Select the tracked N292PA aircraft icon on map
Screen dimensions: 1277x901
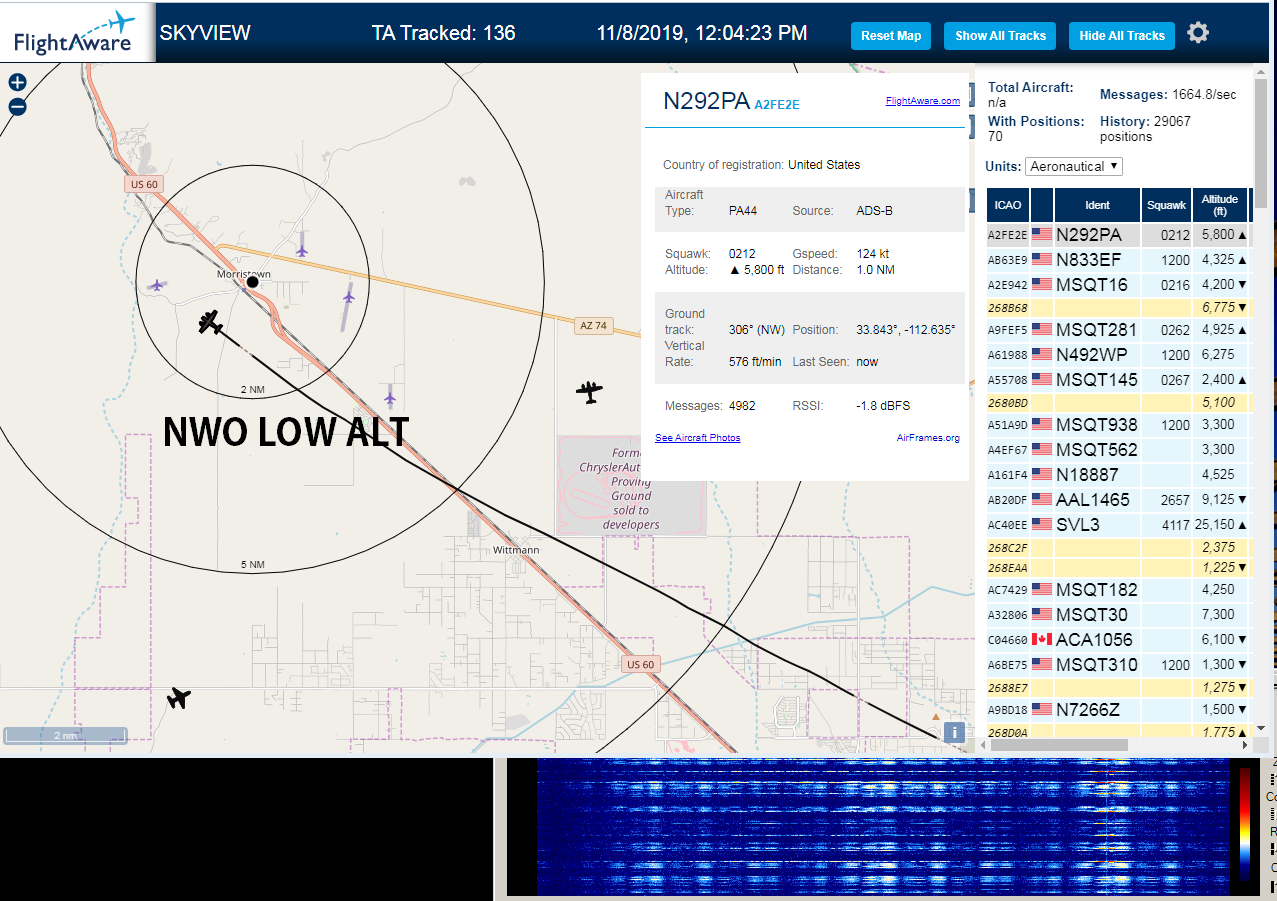(210, 322)
